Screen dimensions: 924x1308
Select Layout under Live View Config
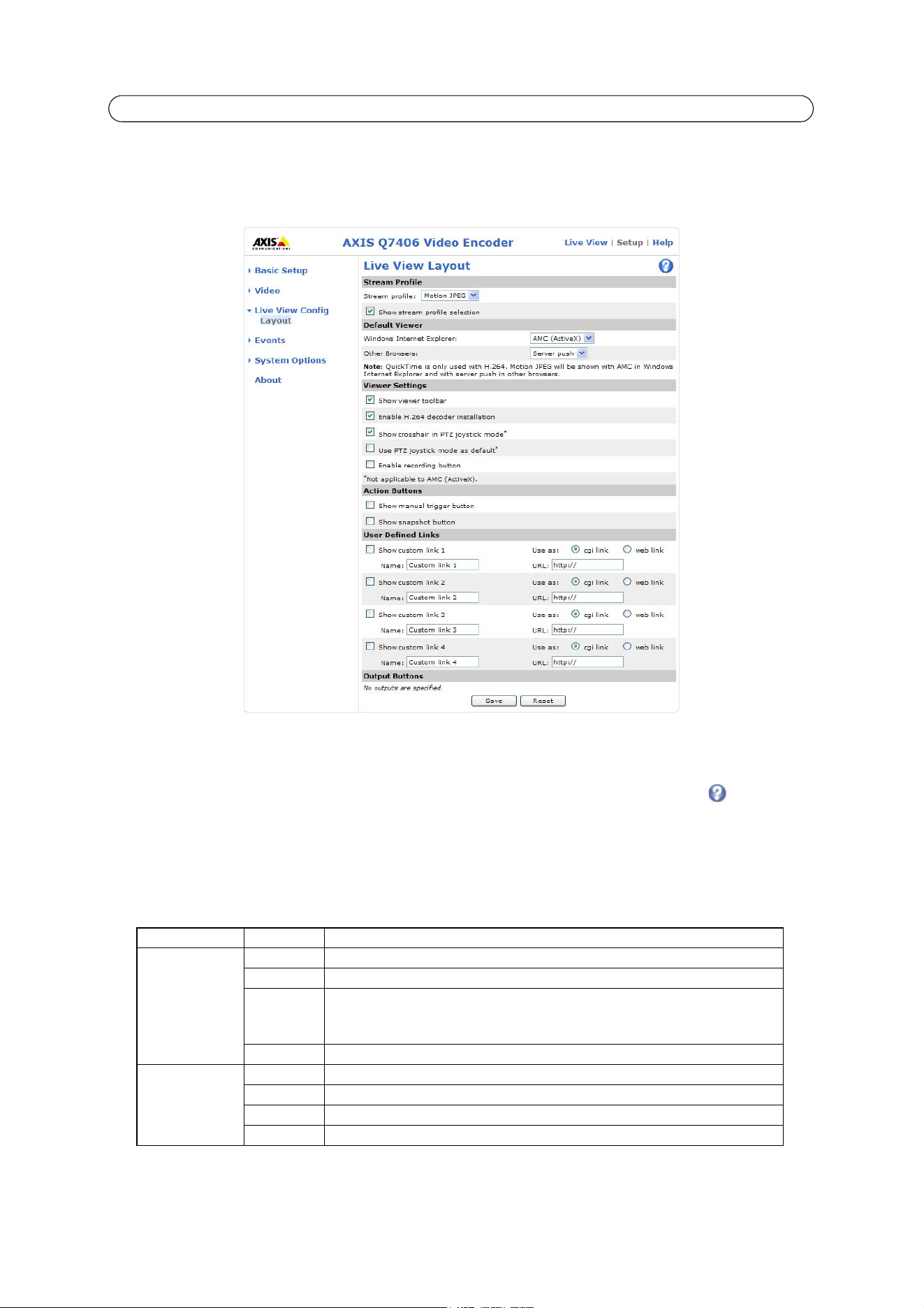275,321
